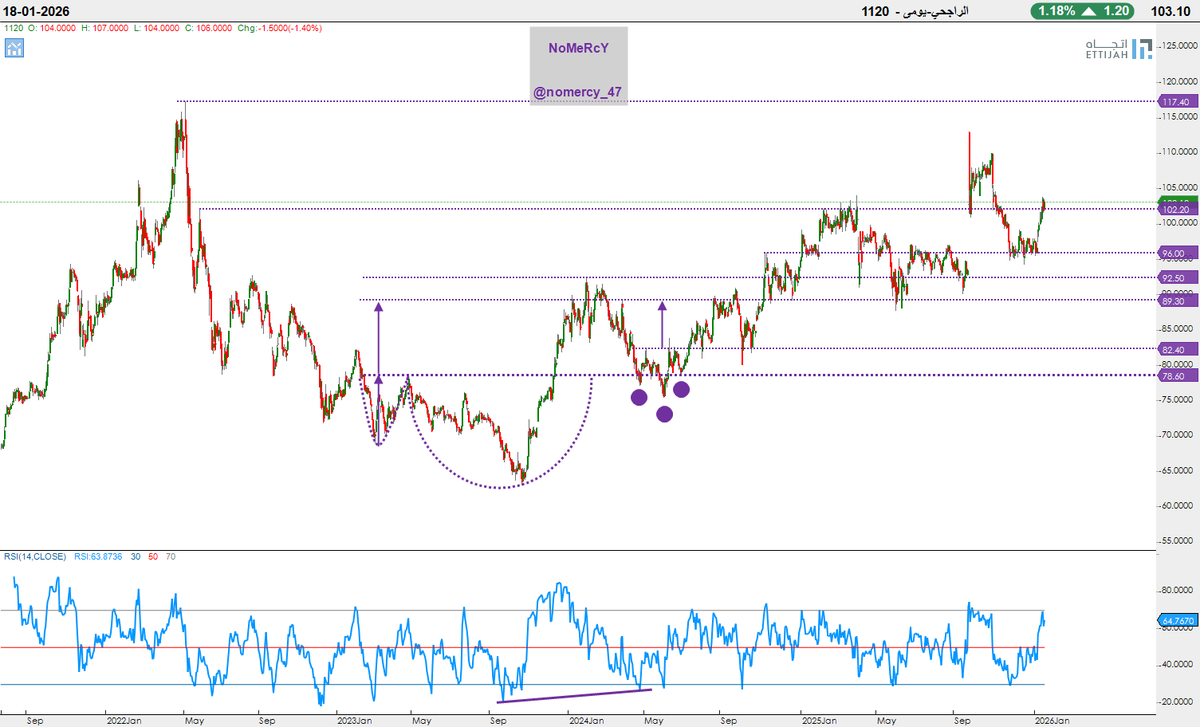Click the purple RSI divergence trendline
The width and height of the screenshot is (1200, 727).
pyautogui.click(x=574, y=695)
